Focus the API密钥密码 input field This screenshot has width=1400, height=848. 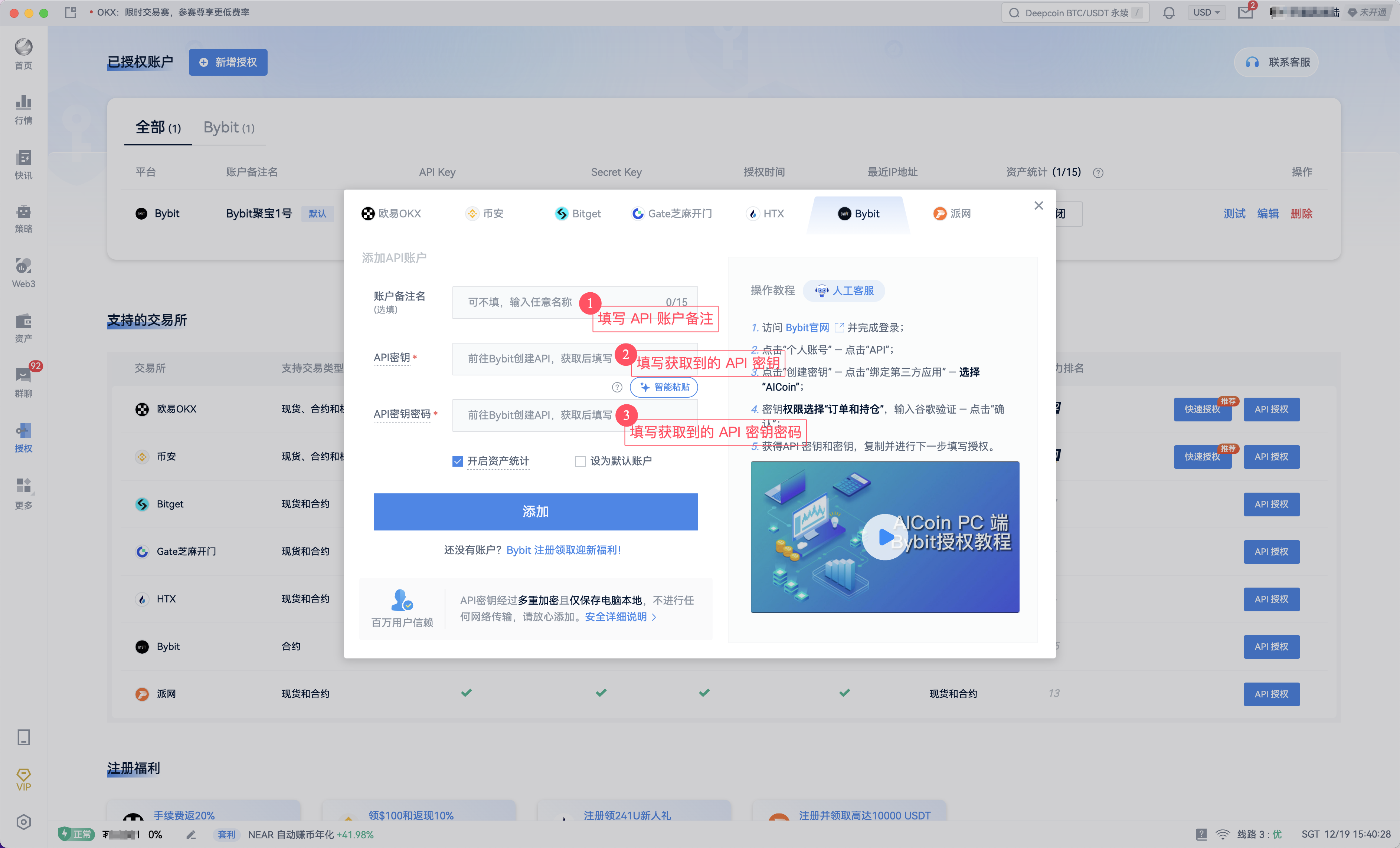[575, 416]
